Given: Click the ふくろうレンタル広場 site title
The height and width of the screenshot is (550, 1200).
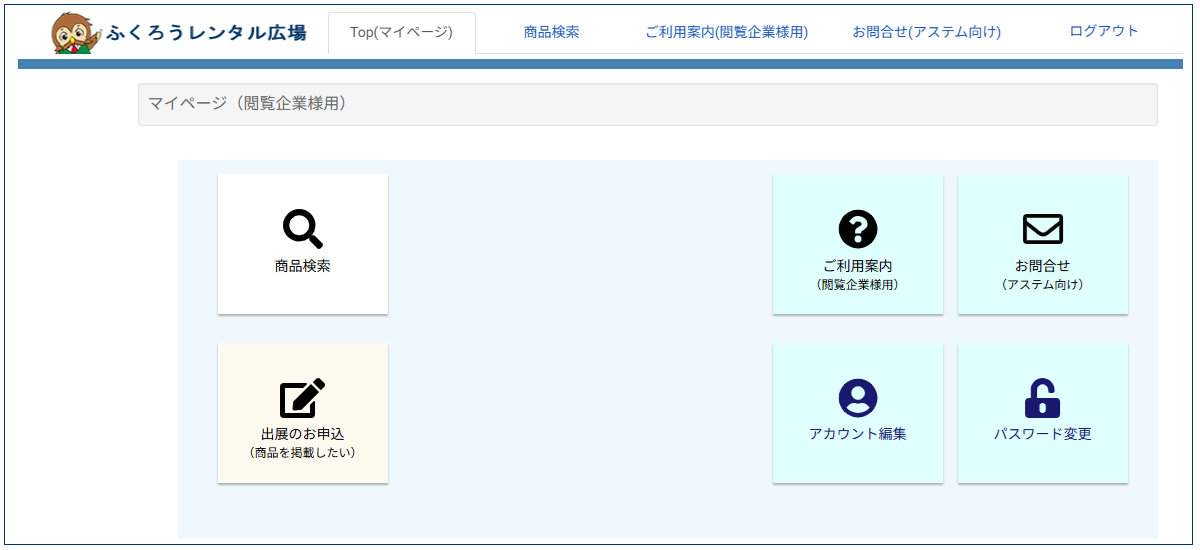Looking at the screenshot, I should (206, 33).
